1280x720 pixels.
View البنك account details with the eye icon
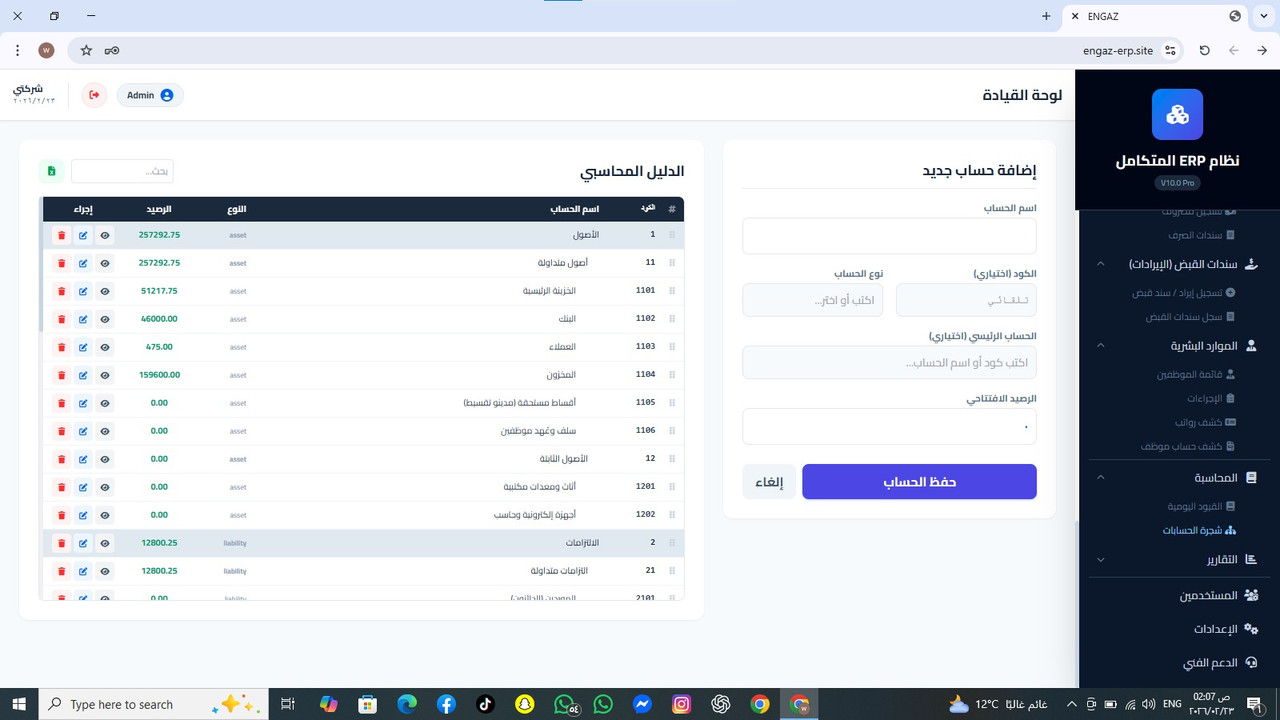tap(105, 319)
